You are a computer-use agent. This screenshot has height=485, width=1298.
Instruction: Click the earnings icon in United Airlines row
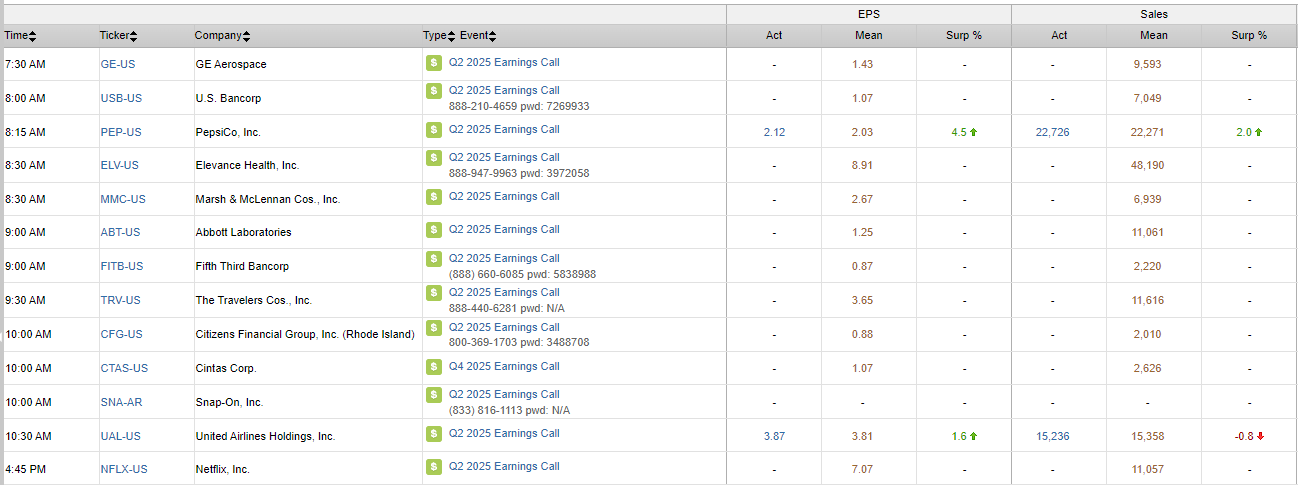pyautogui.click(x=433, y=434)
